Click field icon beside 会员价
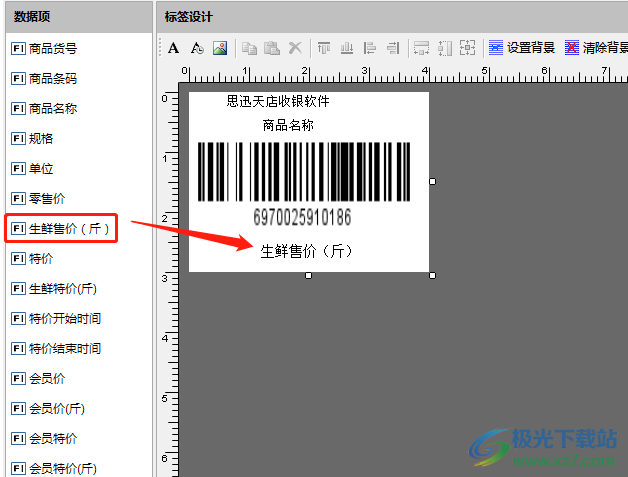Image resolution: width=628 pixels, height=477 pixels. coord(18,378)
